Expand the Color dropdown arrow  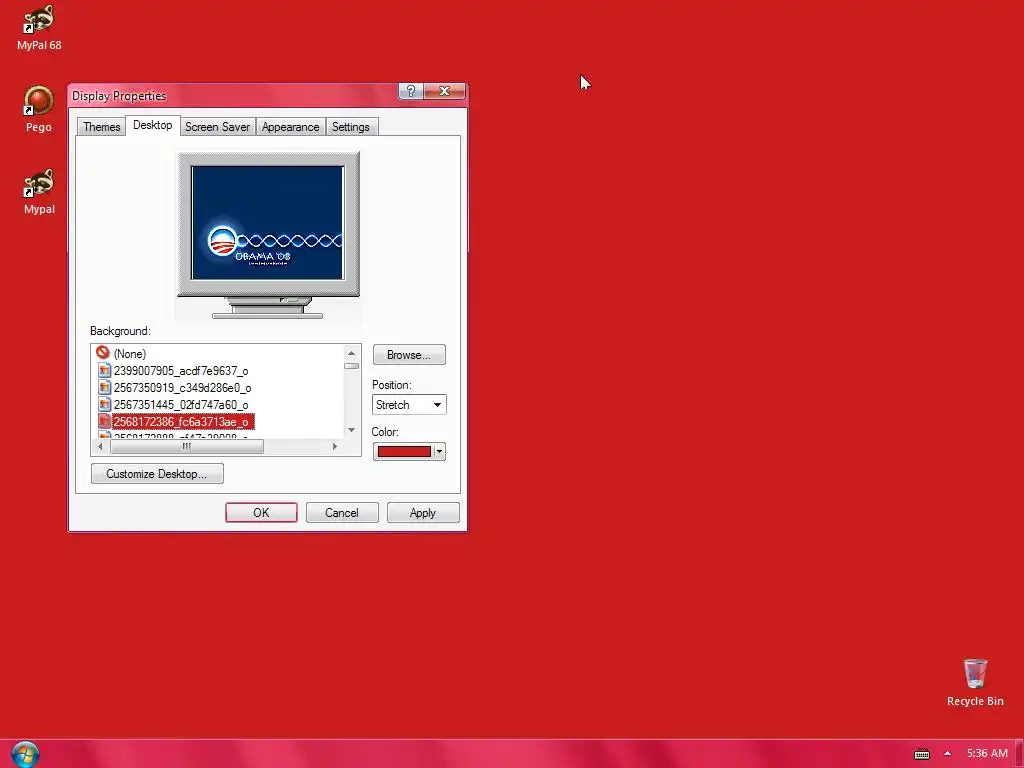[440, 451]
